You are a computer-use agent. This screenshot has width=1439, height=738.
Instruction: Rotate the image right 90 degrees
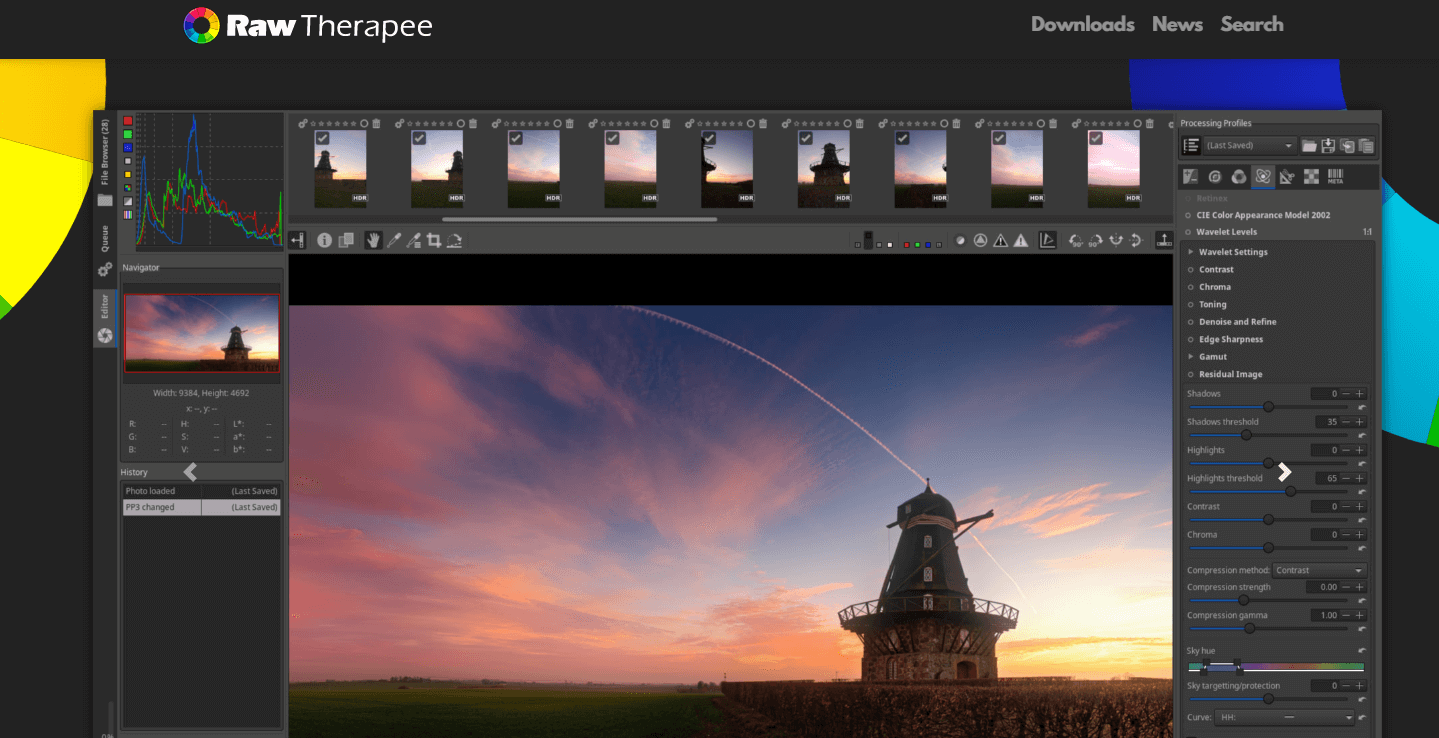tap(1094, 241)
